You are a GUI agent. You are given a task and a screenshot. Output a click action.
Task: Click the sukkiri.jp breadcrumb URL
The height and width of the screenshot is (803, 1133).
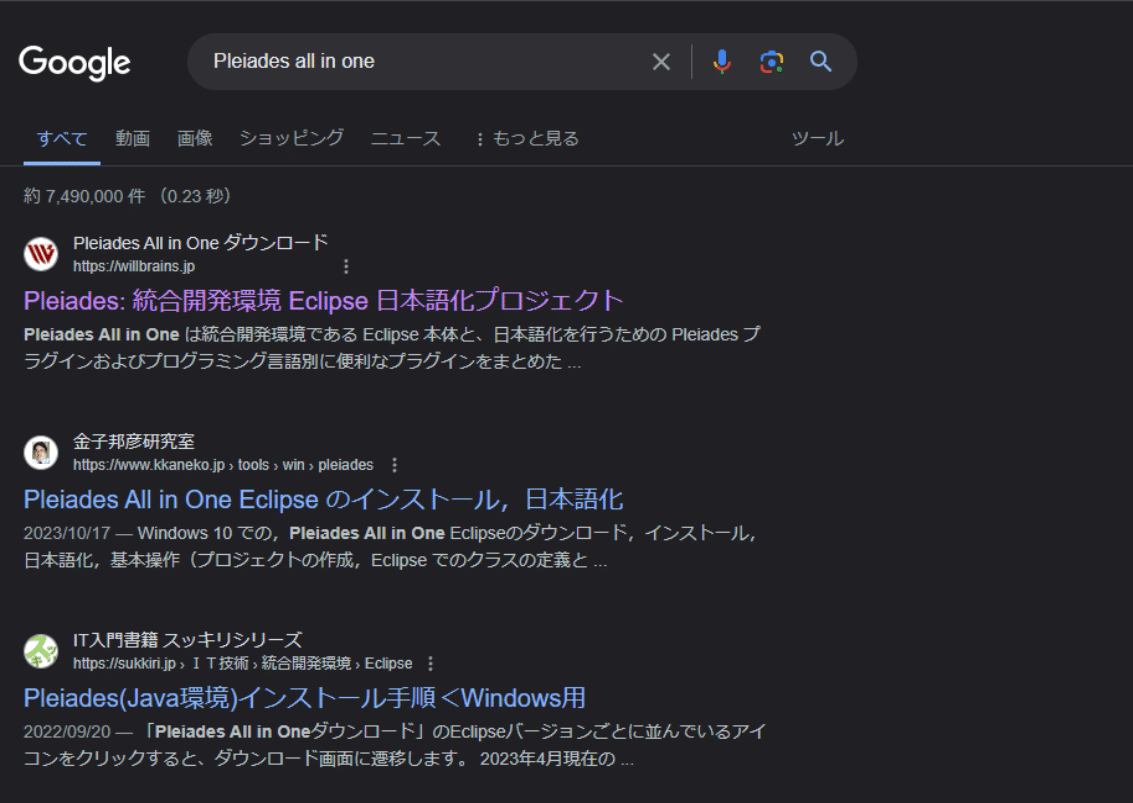[243, 664]
